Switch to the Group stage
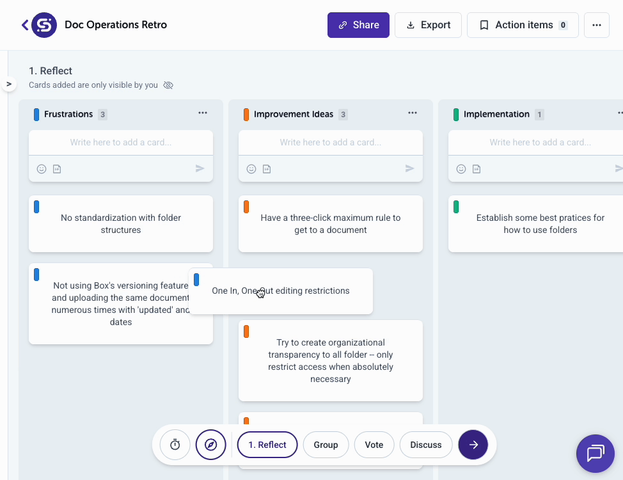 pyautogui.click(x=326, y=445)
